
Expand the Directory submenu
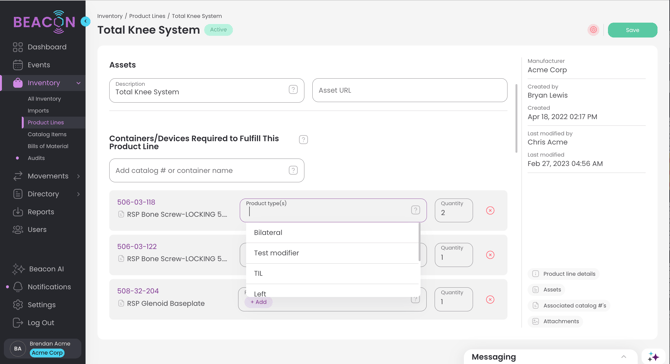pos(78,194)
